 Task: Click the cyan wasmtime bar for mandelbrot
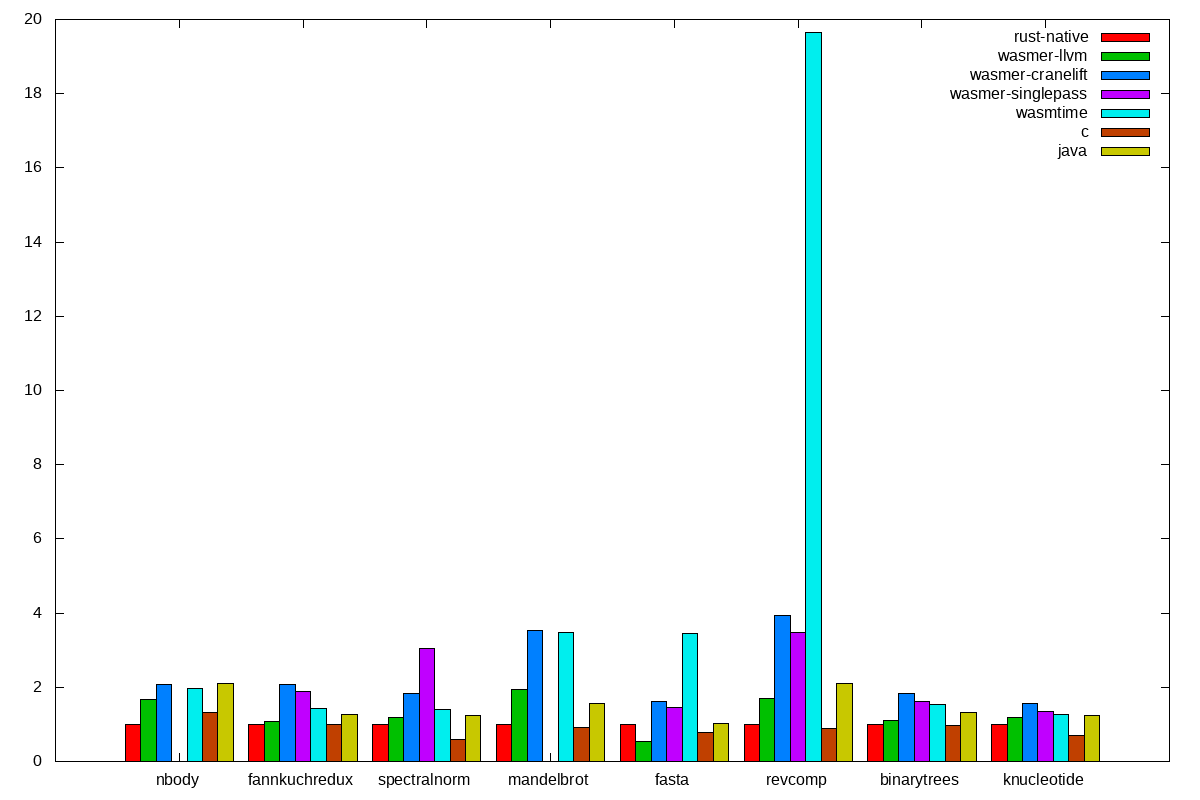pos(566,697)
